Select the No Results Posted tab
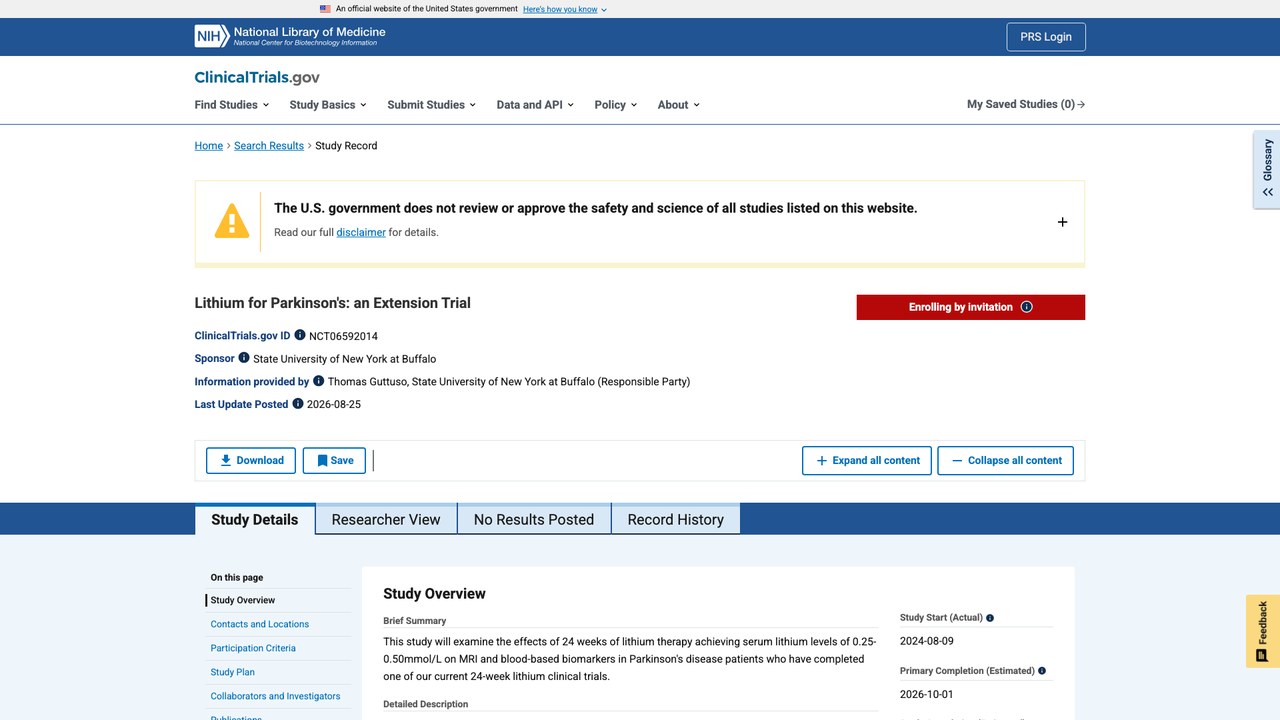The height and width of the screenshot is (720, 1280). (x=534, y=519)
